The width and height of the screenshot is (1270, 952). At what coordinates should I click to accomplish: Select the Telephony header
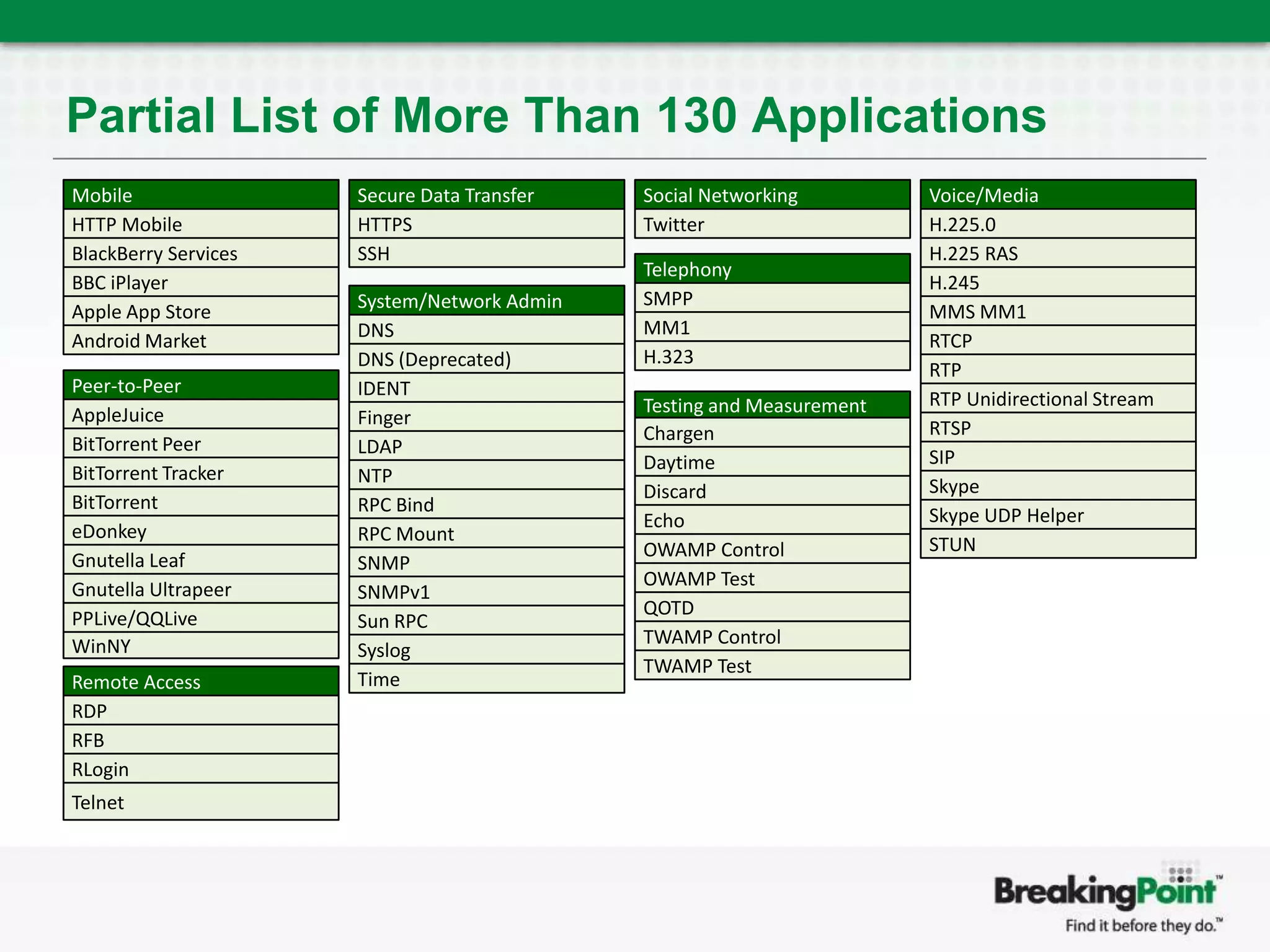(x=772, y=270)
